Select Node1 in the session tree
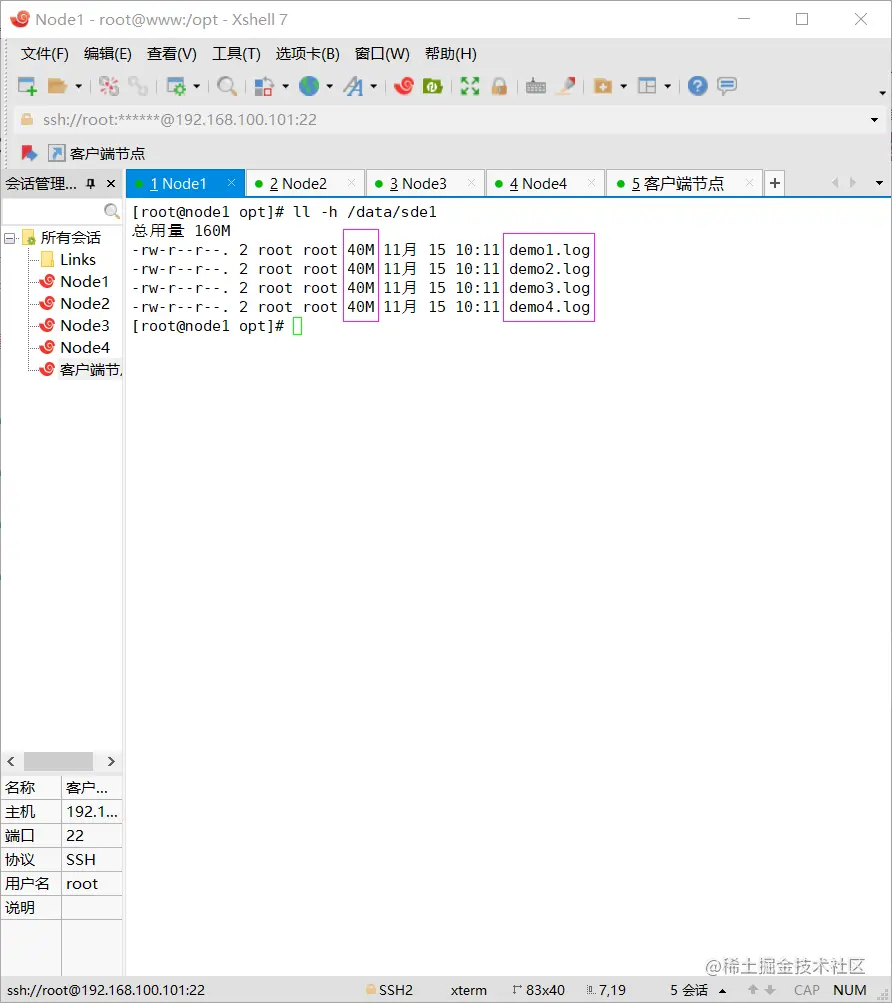The image size is (892, 1003). 84,281
